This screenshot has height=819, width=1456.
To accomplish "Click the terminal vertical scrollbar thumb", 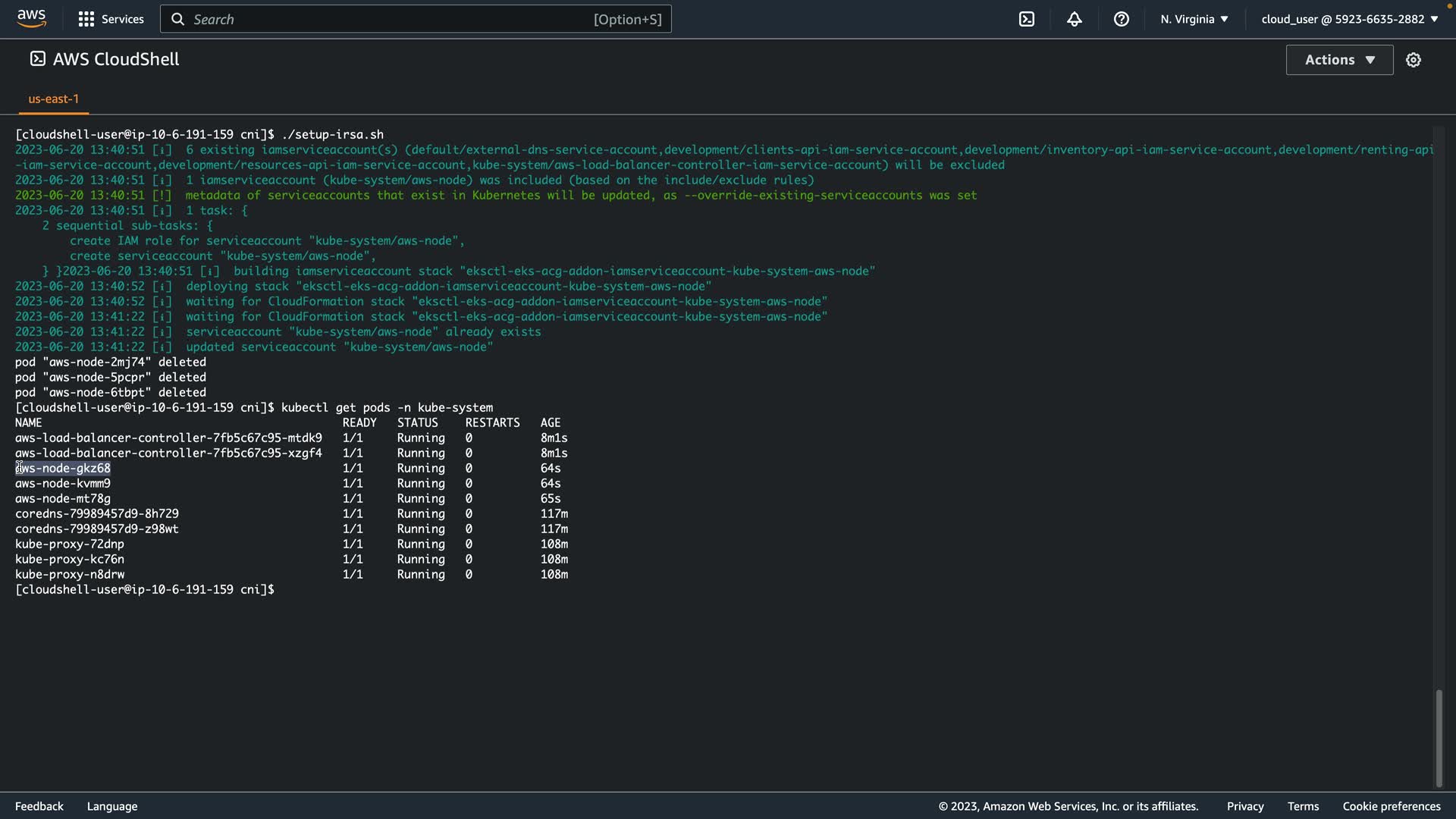I will point(1439,737).
